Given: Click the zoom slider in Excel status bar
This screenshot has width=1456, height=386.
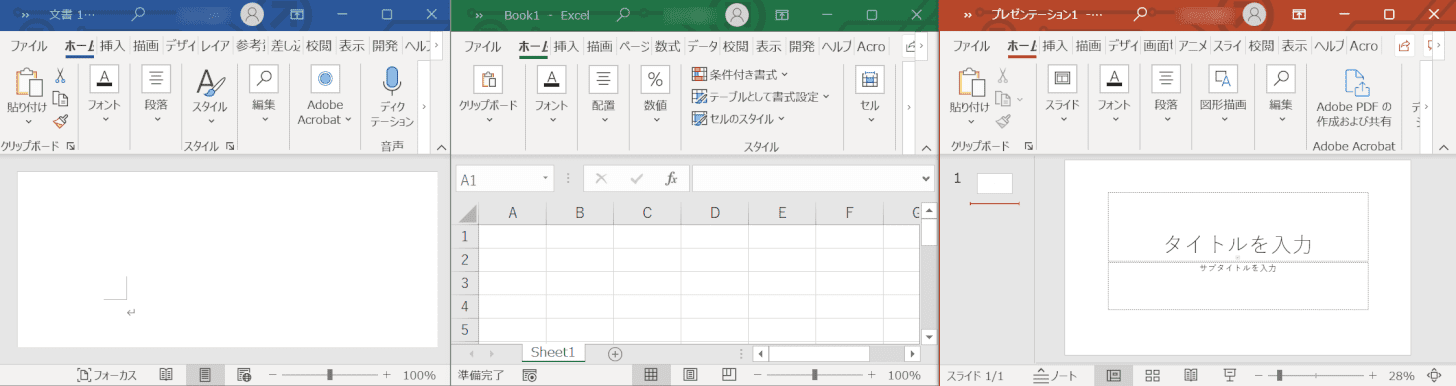Looking at the screenshot, I should [x=816, y=375].
